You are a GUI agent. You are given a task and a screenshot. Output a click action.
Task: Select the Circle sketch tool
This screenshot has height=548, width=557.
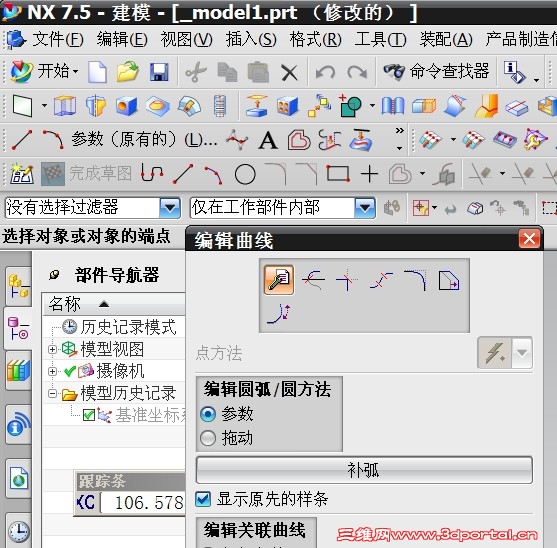245,174
